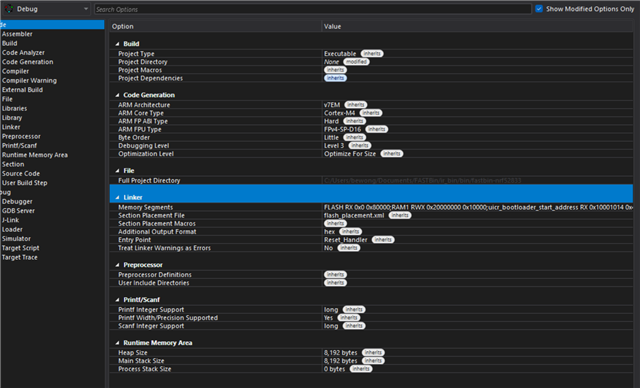The width and height of the screenshot is (640, 388).
Task: Click the Debugging Level row
Action: 371,146
